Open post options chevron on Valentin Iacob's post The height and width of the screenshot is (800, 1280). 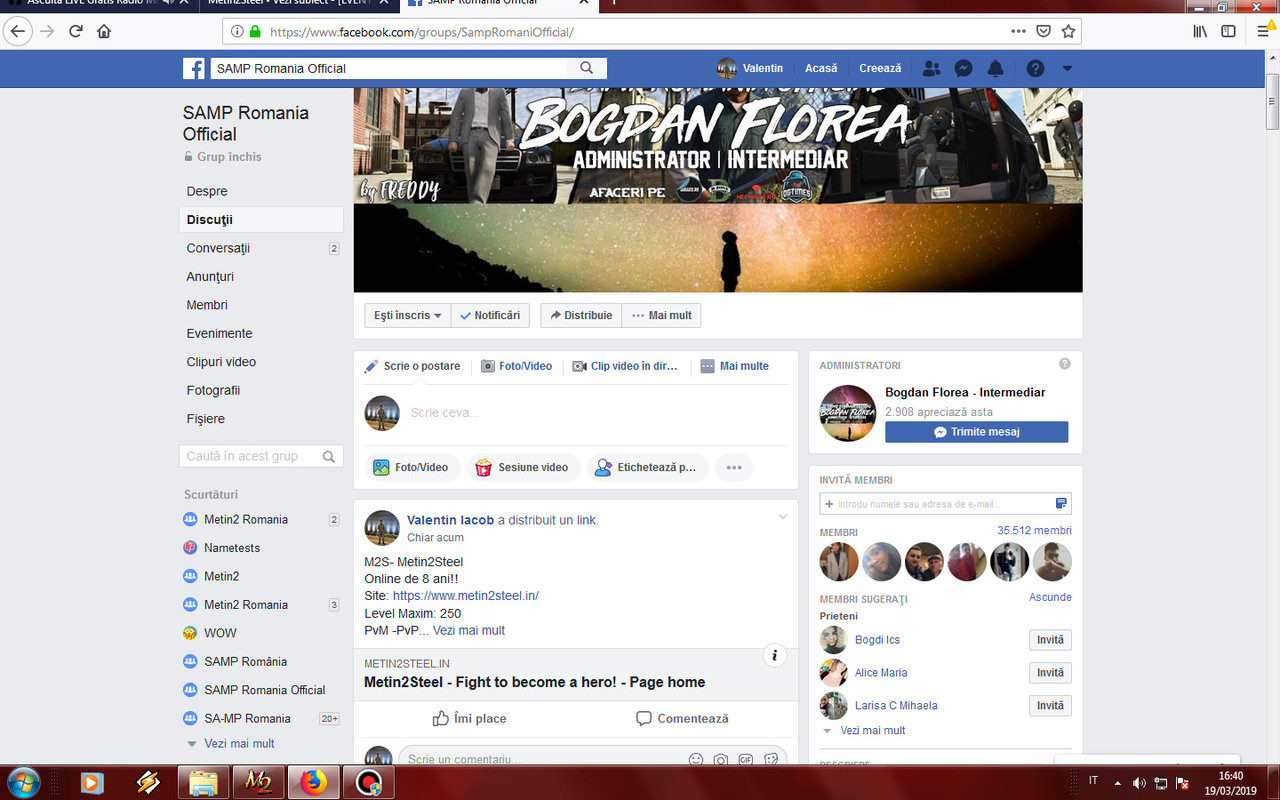(783, 517)
